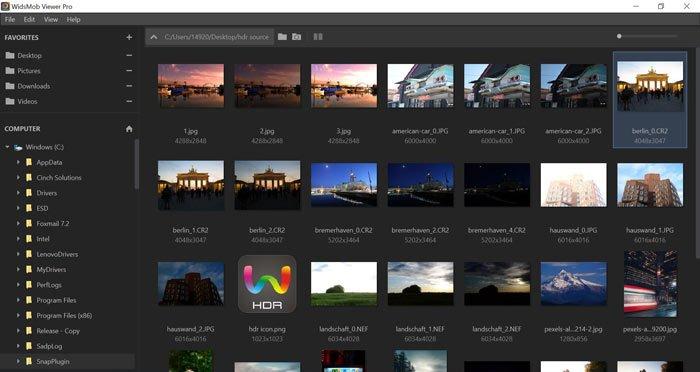Expand the Program Files folder
Viewport: 700px width, 372px height.
coord(18,300)
